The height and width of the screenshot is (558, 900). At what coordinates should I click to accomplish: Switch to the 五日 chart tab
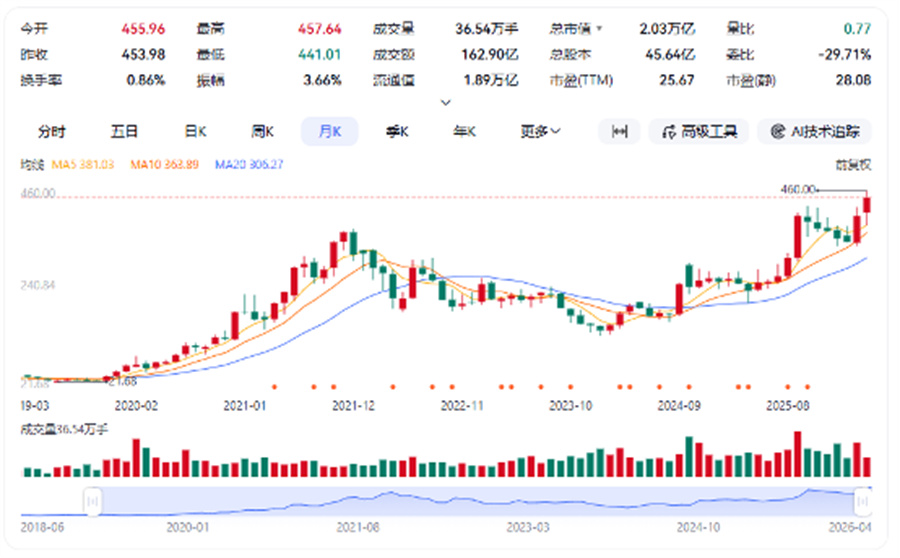click(124, 131)
